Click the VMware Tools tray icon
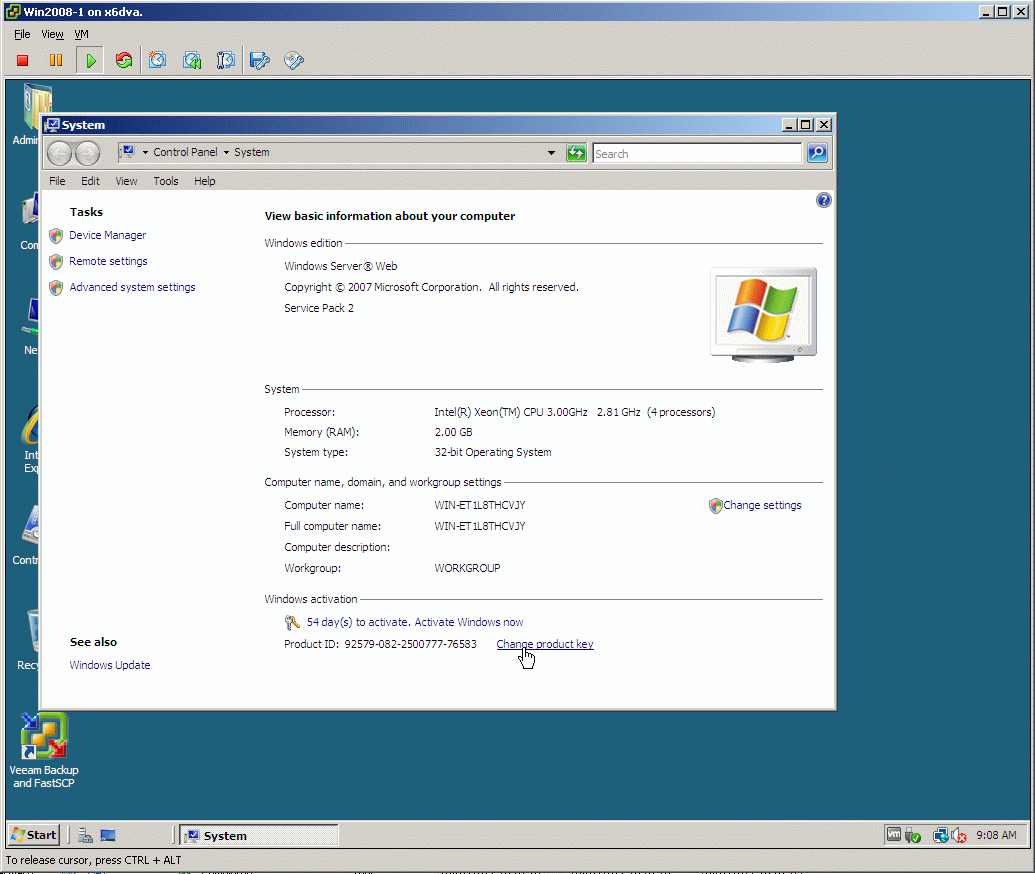Screen dimensions: 1035x874 pyautogui.click(x=894, y=835)
